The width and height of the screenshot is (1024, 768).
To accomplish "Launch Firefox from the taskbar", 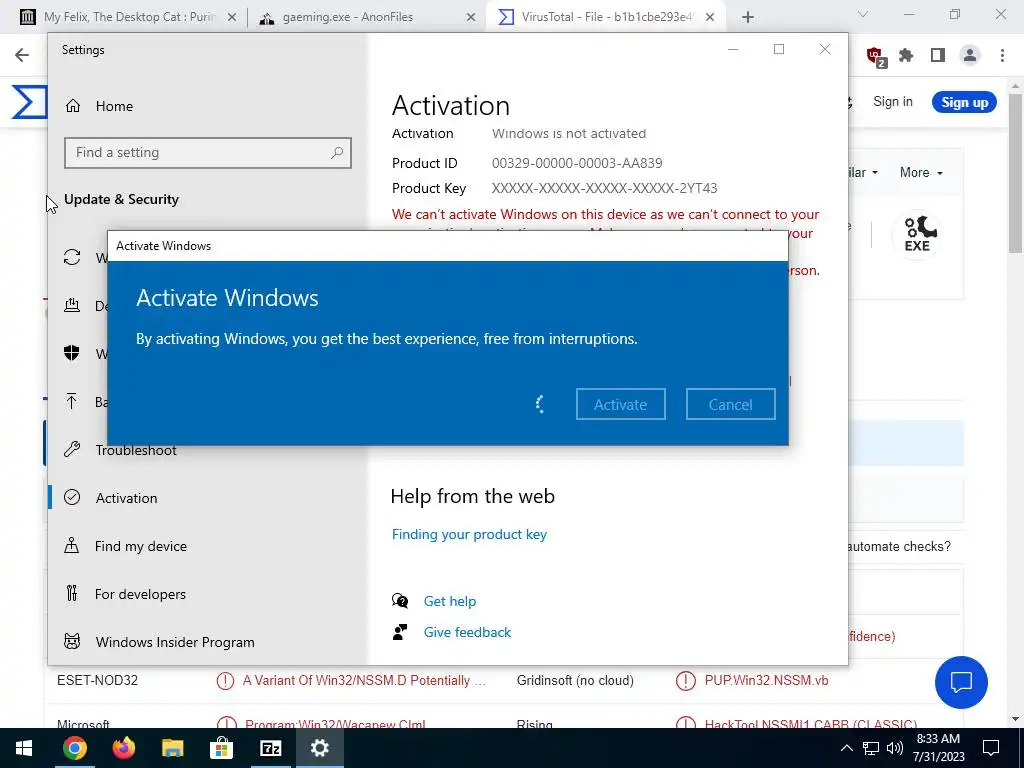I will [123, 748].
